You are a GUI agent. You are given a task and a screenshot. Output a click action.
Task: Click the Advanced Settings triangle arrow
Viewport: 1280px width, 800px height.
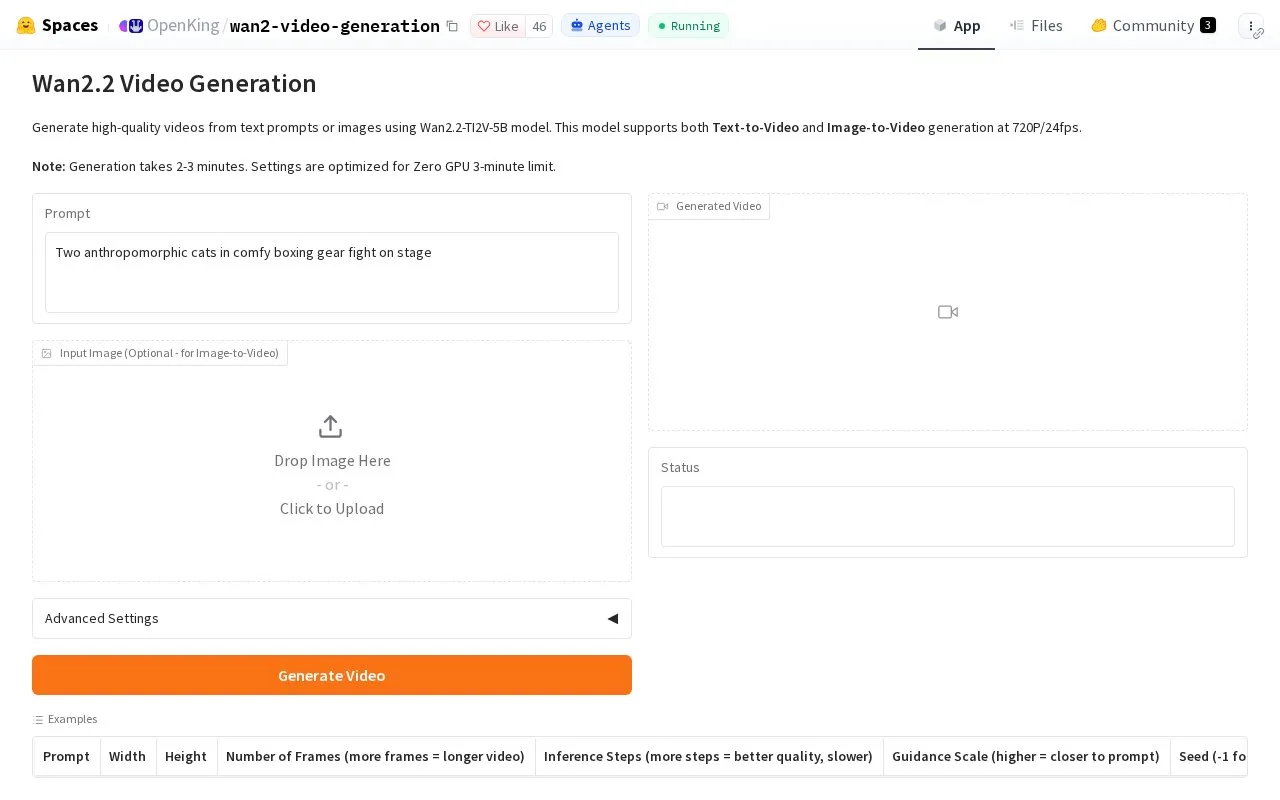(x=613, y=618)
